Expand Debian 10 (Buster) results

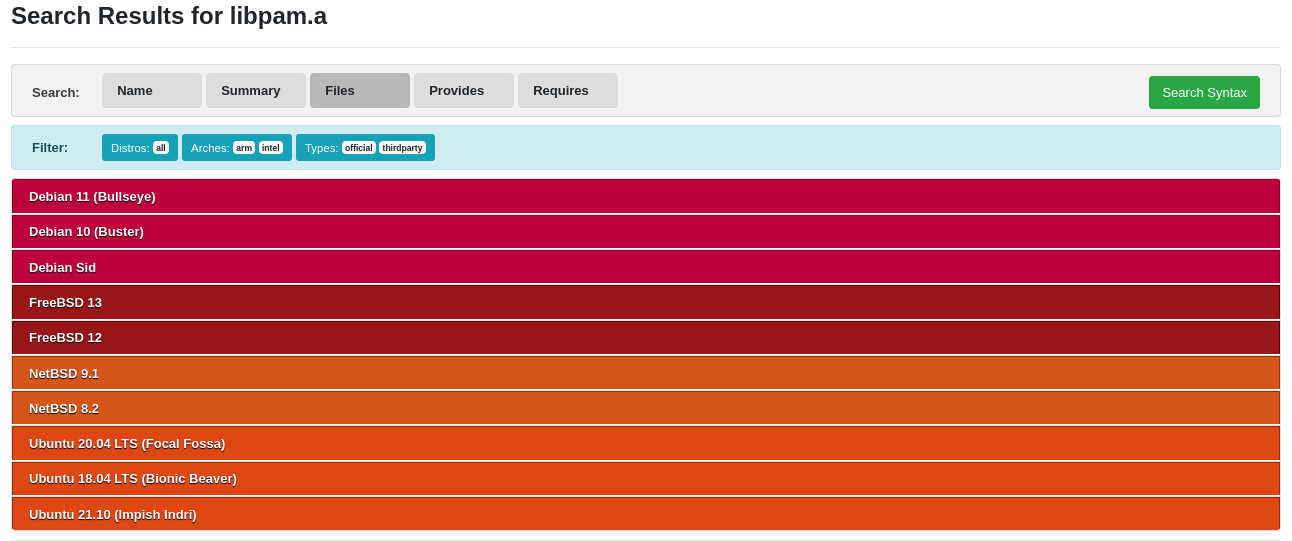pos(646,231)
